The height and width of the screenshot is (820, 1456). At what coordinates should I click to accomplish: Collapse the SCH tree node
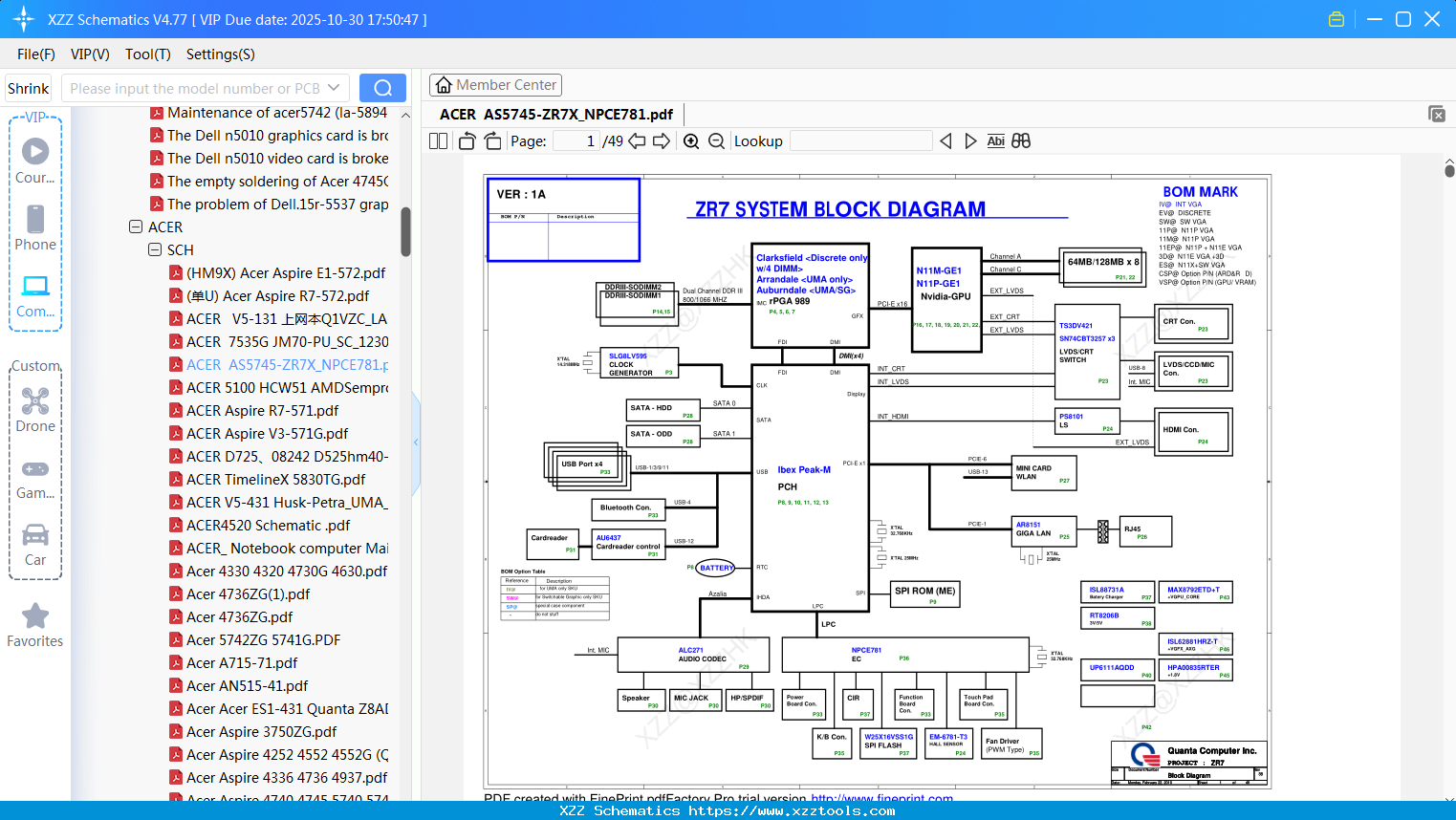pos(155,250)
